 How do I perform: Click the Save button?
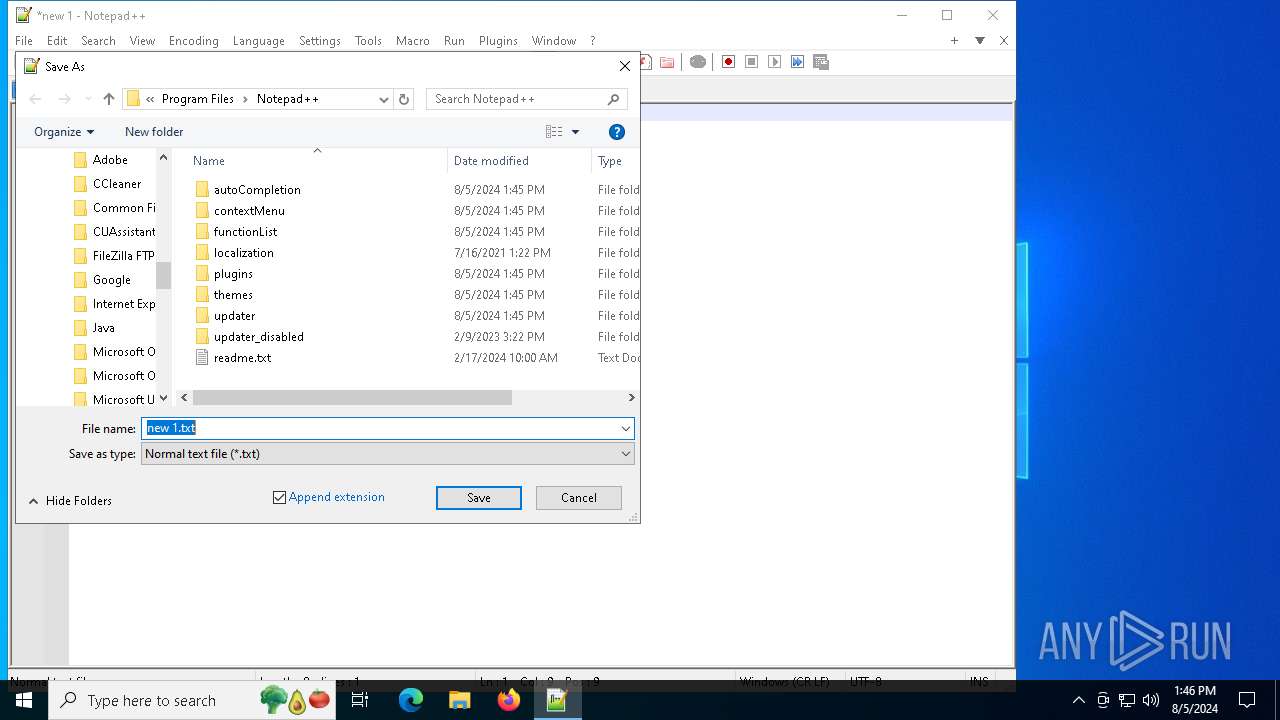click(x=479, y=498)
